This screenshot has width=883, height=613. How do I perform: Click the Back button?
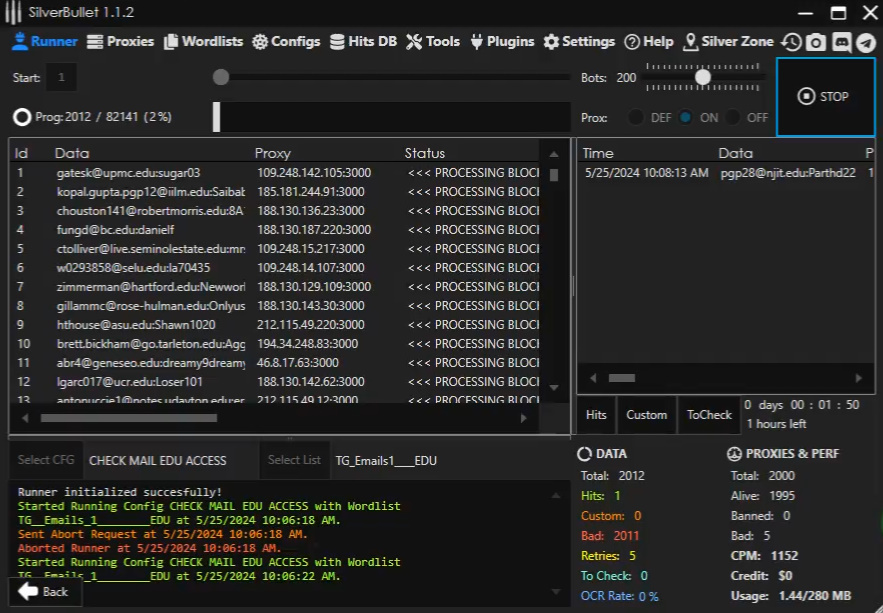click(x=45, y=592)
